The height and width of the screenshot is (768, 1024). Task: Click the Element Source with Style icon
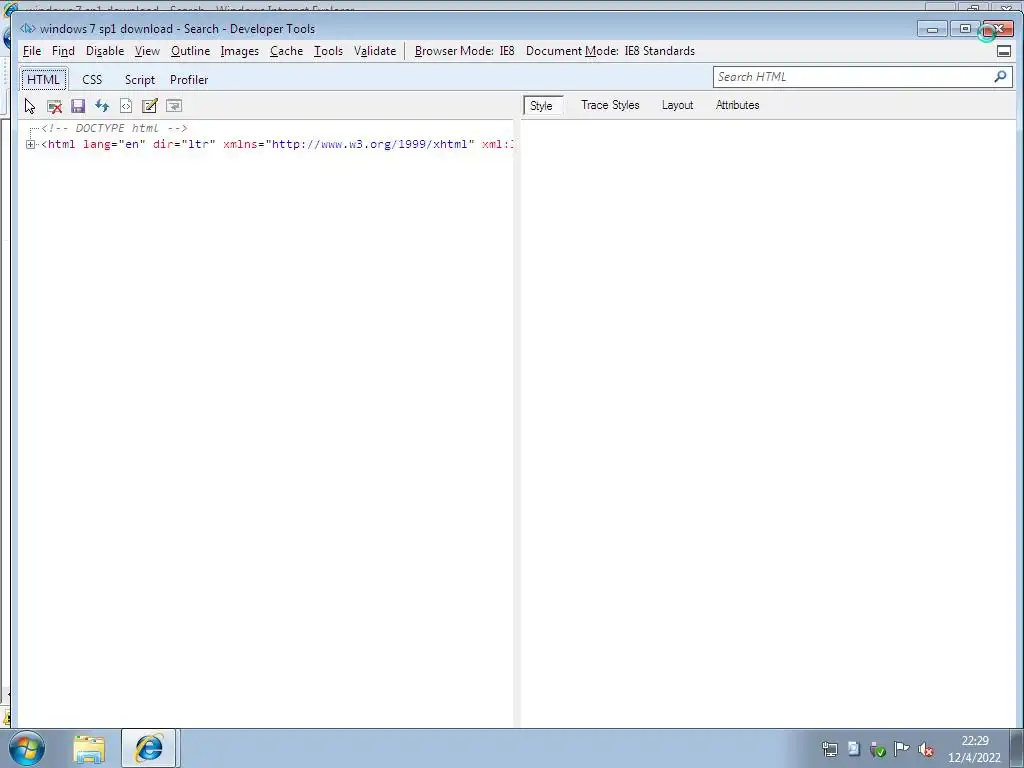pyautogui.click(x=126, y=106)
